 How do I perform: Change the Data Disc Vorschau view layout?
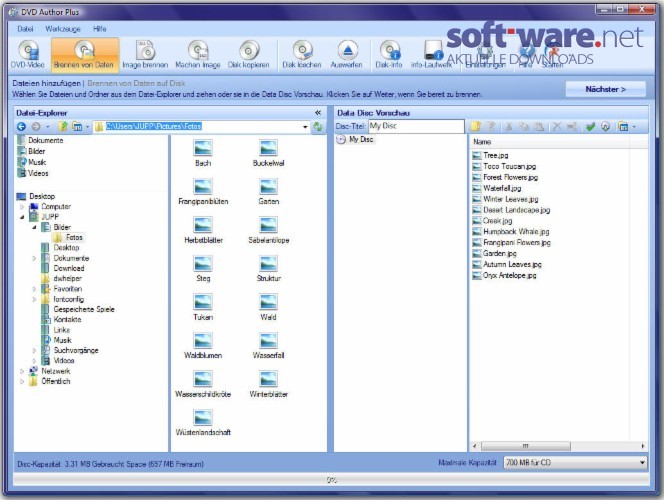pos(622,126)
